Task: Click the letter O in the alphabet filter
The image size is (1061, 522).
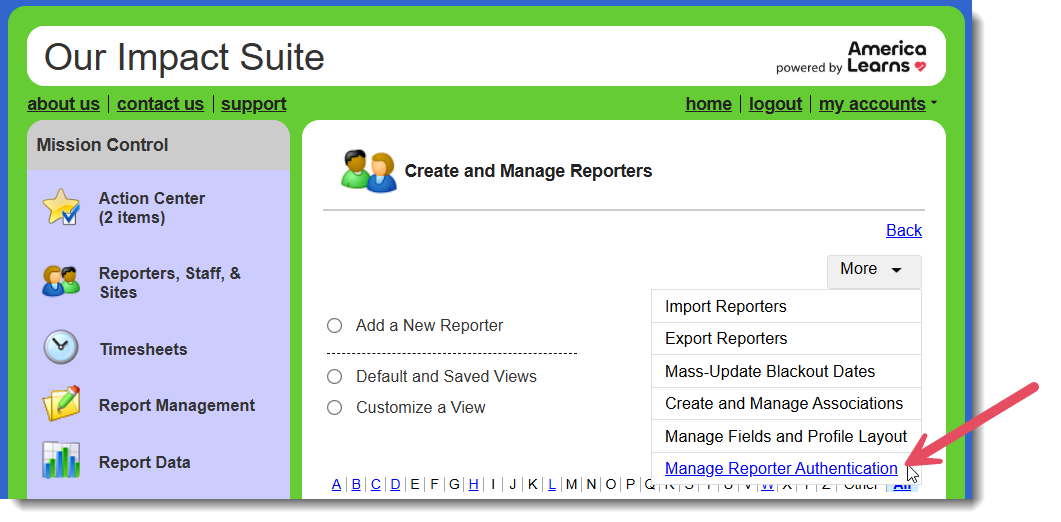Action: [611, 484]
